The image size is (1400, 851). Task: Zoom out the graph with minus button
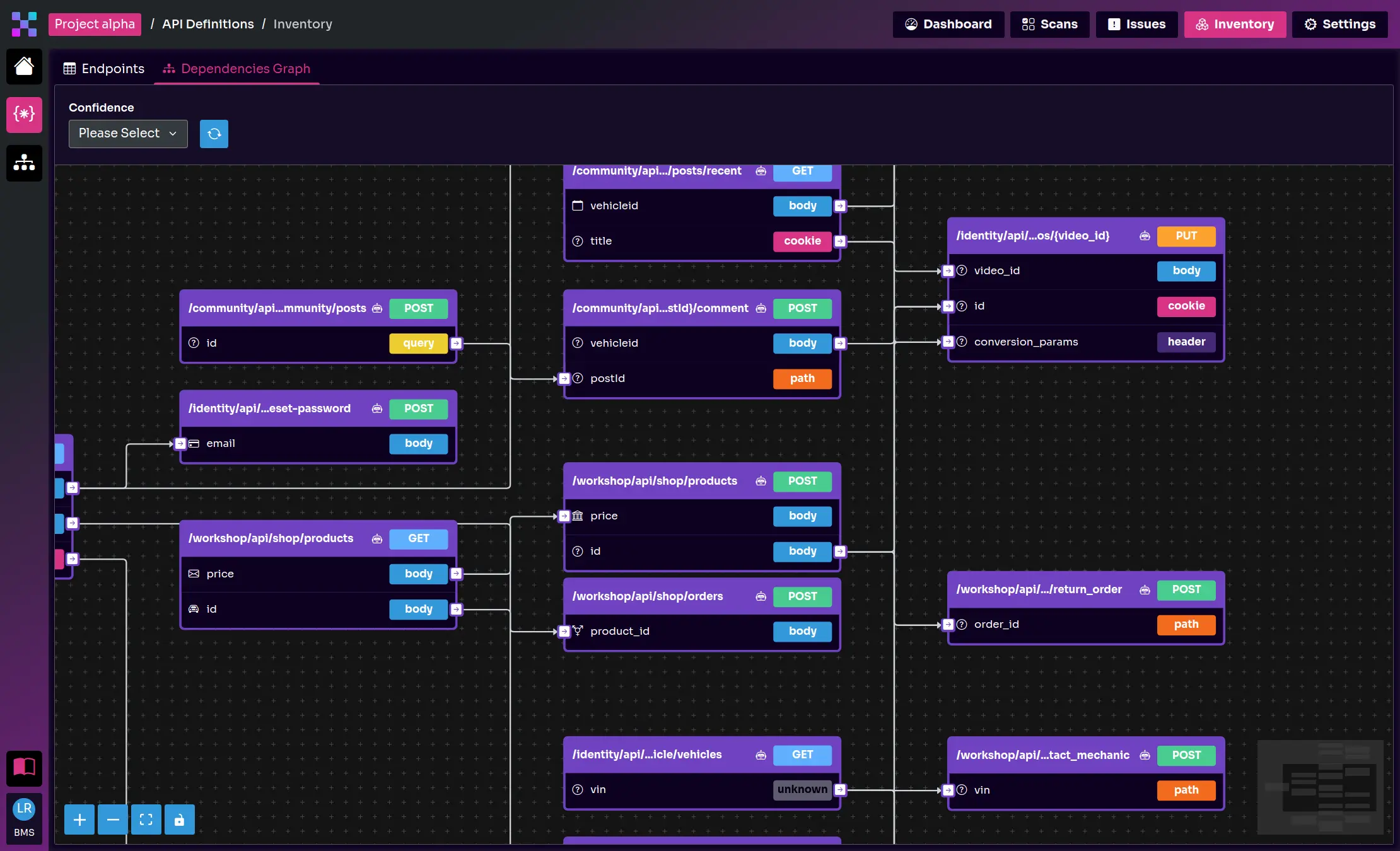(x=113, y=819)
